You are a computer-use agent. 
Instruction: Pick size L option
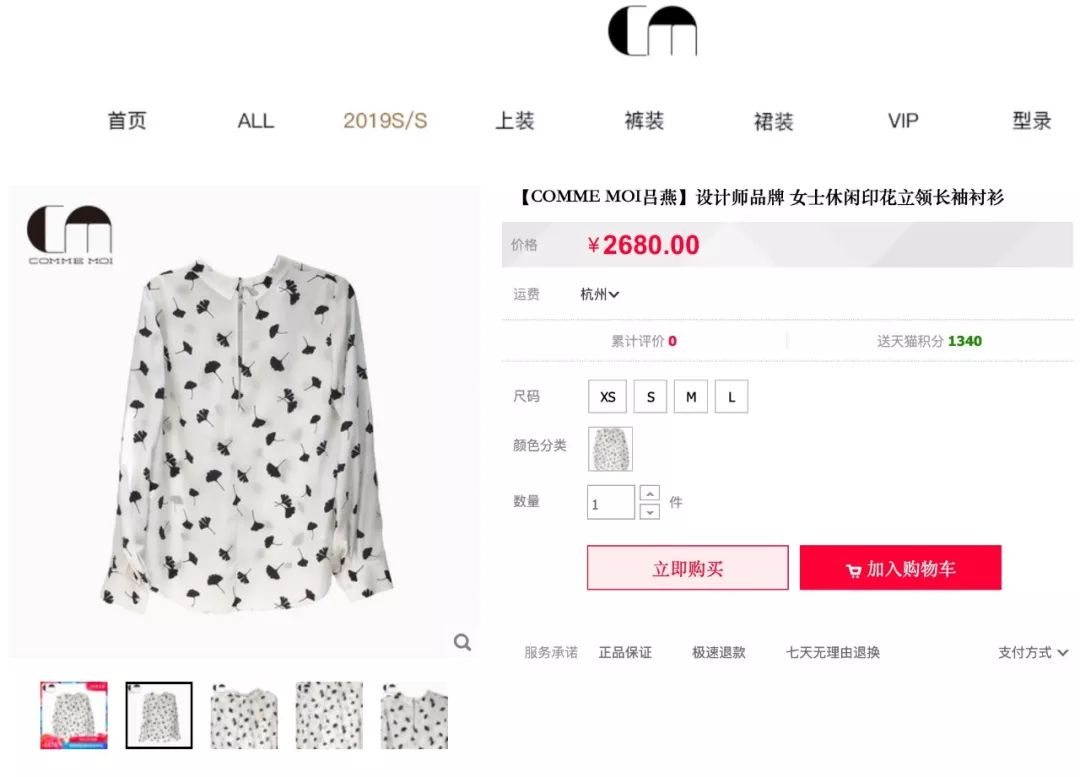coord(731,397)
